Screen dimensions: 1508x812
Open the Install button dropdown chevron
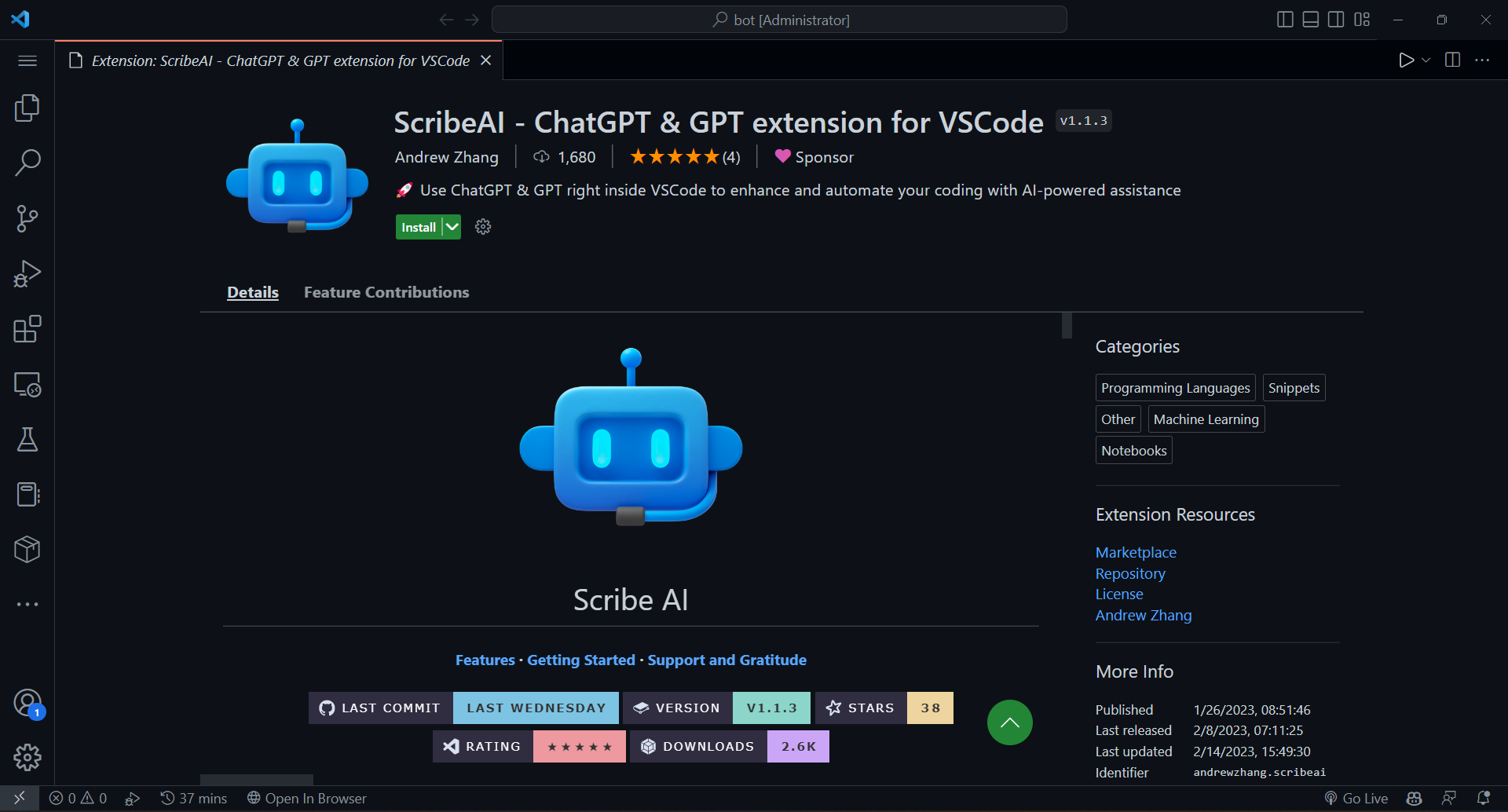tap(452, 227)
